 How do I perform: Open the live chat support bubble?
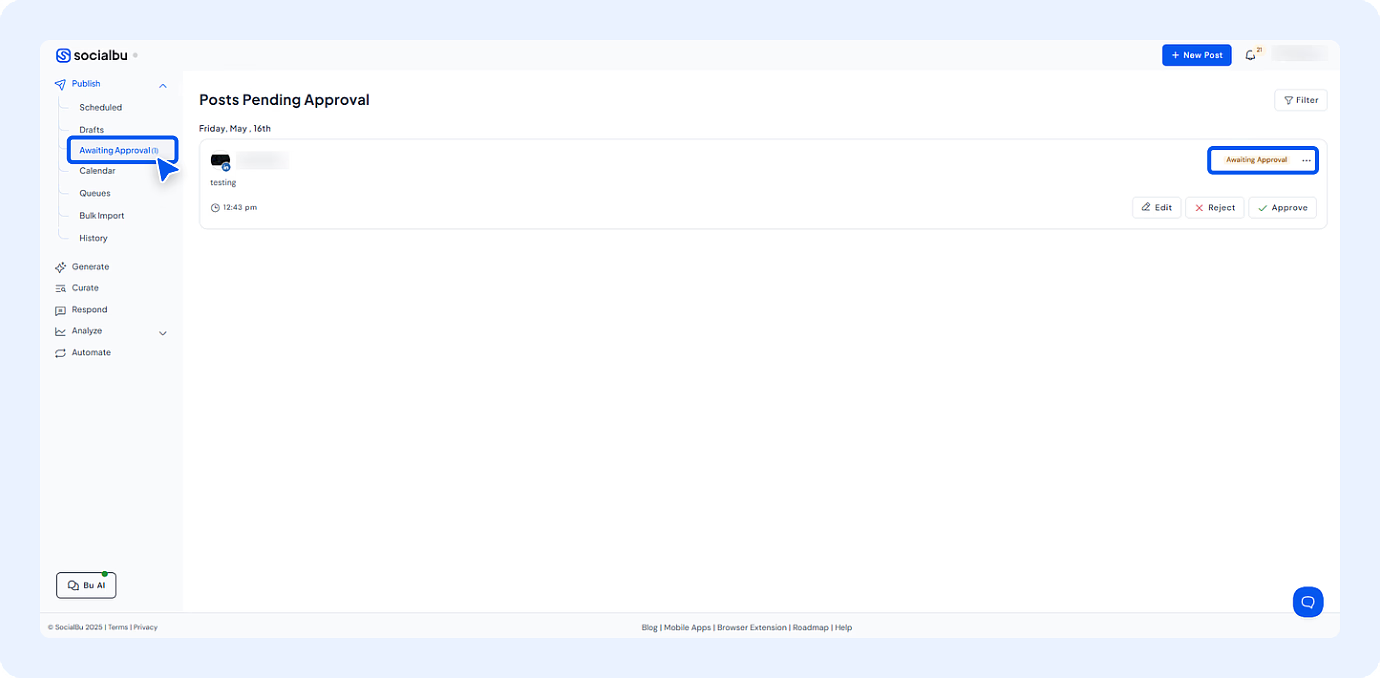pyautogui.click(x=1307, y=601)
